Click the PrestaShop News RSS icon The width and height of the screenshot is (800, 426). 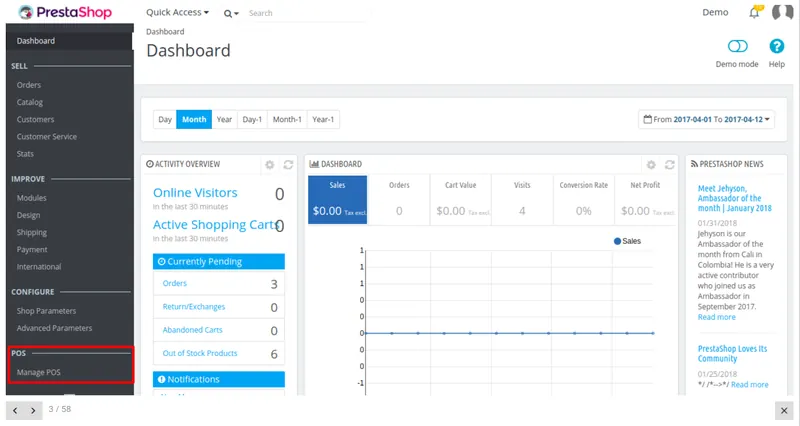[x=694, y=164]
